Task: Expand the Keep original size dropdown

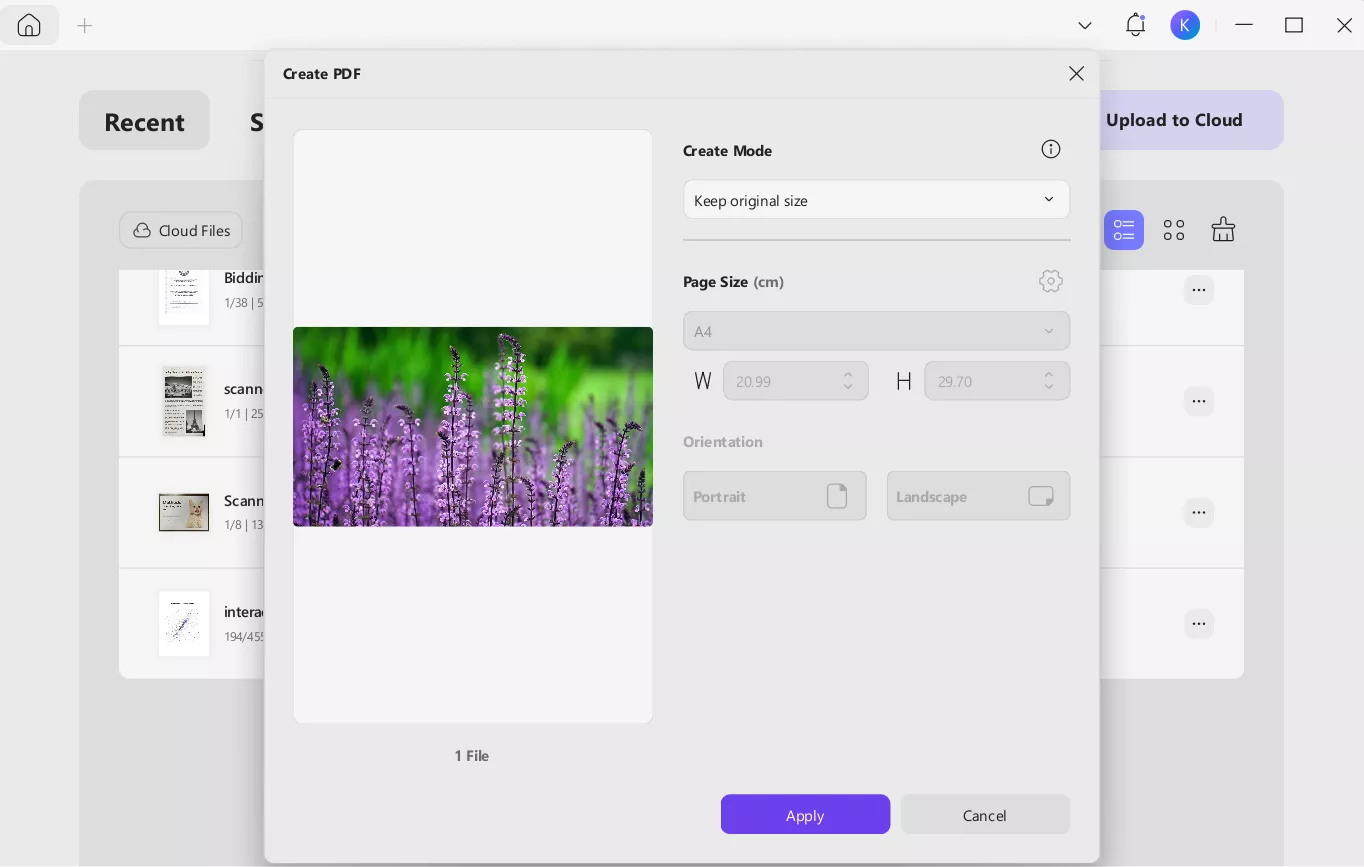Action: point(876,200)
